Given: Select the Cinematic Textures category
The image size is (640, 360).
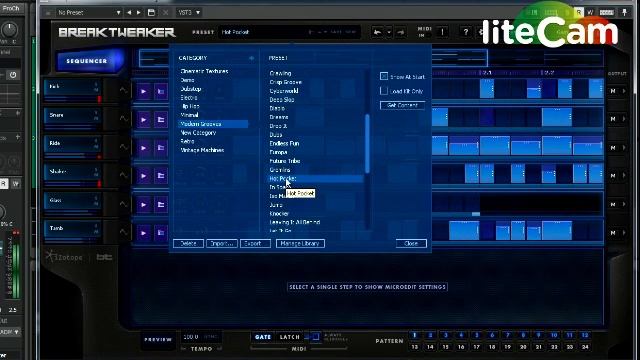Looking at the screenshot, I should click(204, 71).
